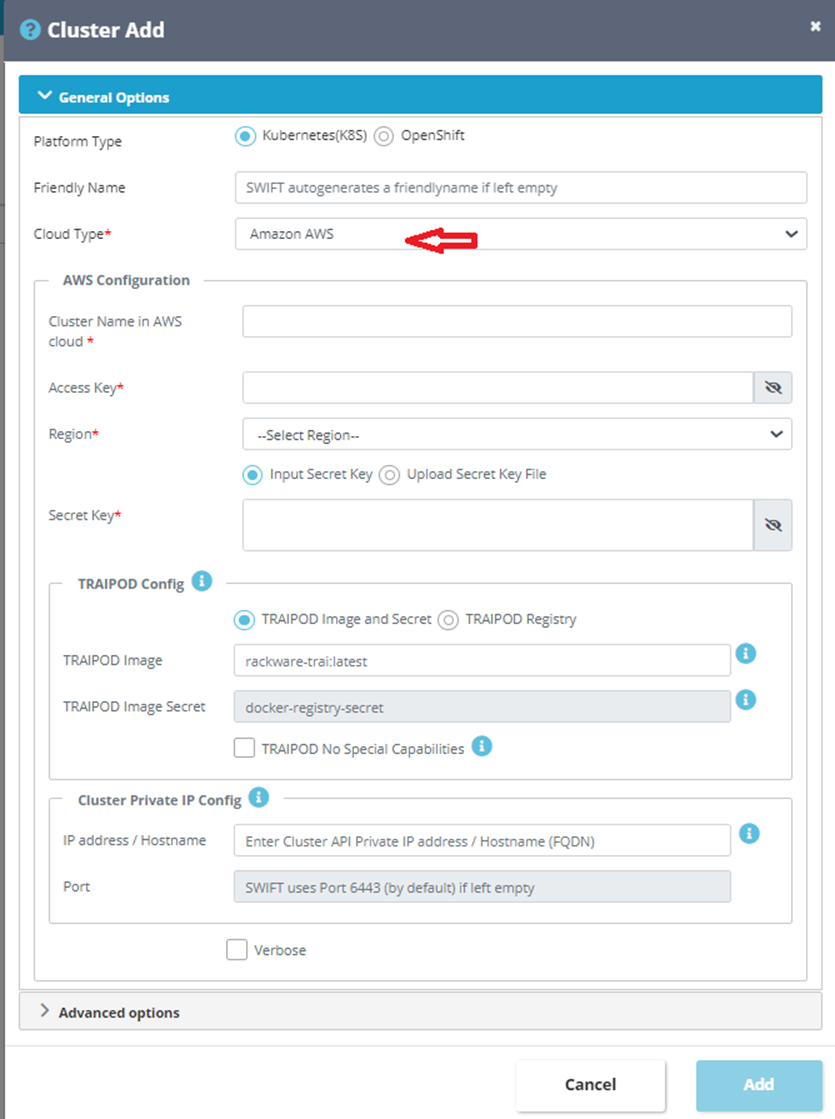The image size is (835, 1119).
Task: Open the Cloud Type dropdown
Action: (x=521, y=234)
